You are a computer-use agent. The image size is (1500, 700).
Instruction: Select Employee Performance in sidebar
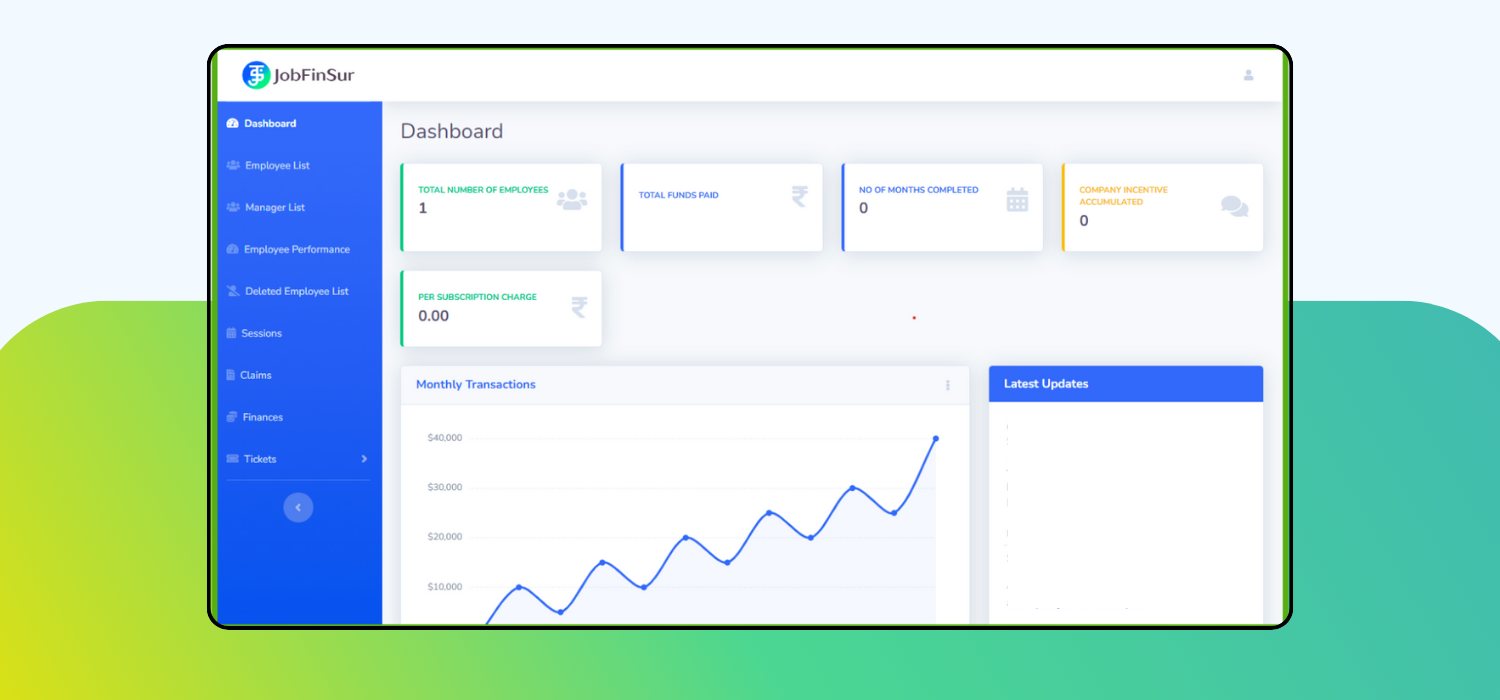(x=296, y=250)
